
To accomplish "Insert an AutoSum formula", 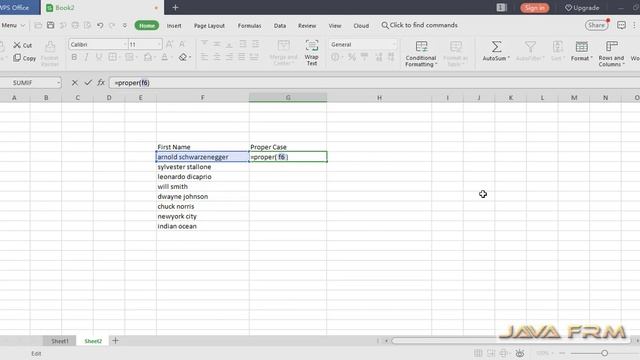I will [496, 51].
